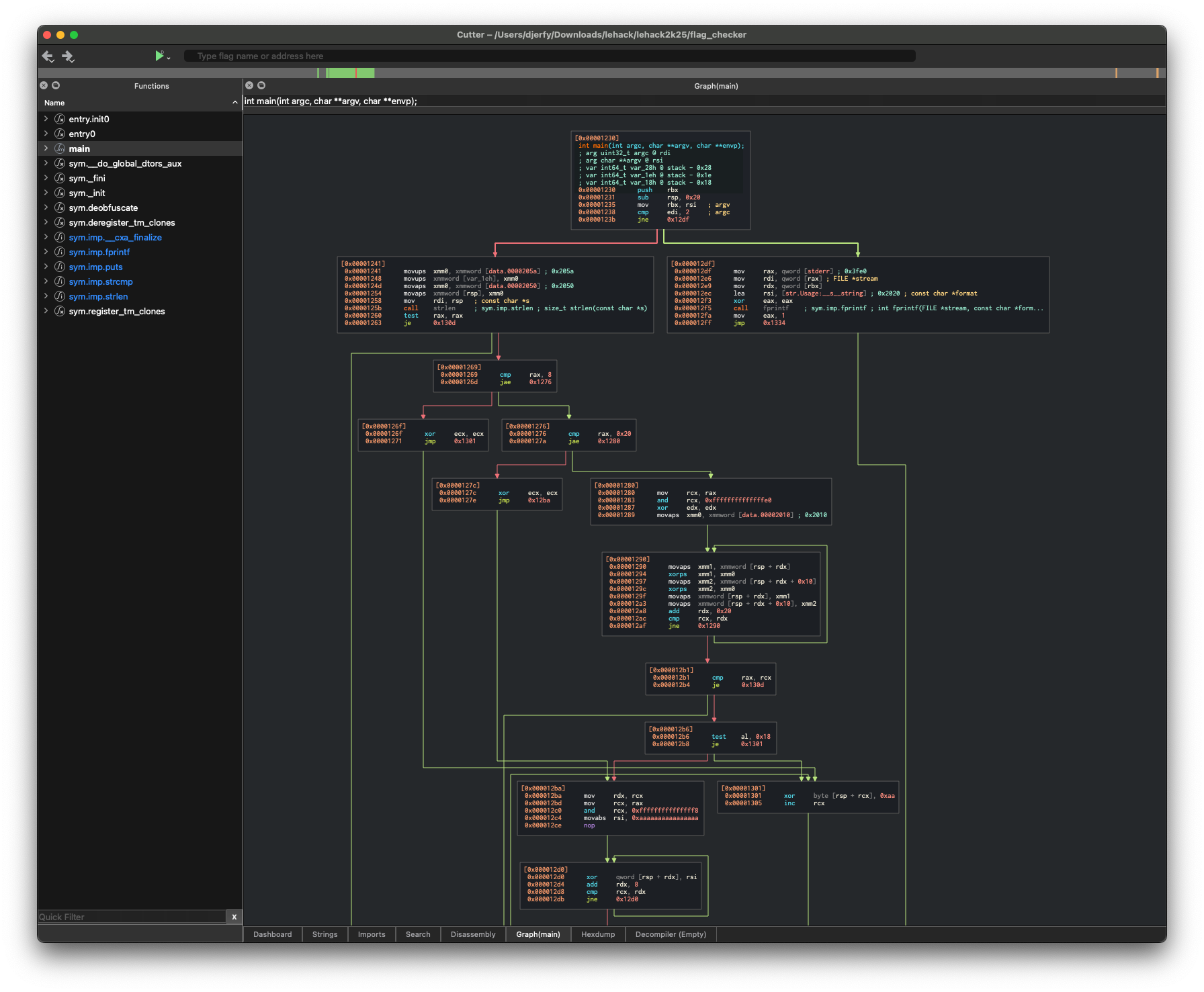Expand the sym.imp.fprintf row
Image resolution: width=1204 pixels, height=992 pixels.
tap(46, 252)
